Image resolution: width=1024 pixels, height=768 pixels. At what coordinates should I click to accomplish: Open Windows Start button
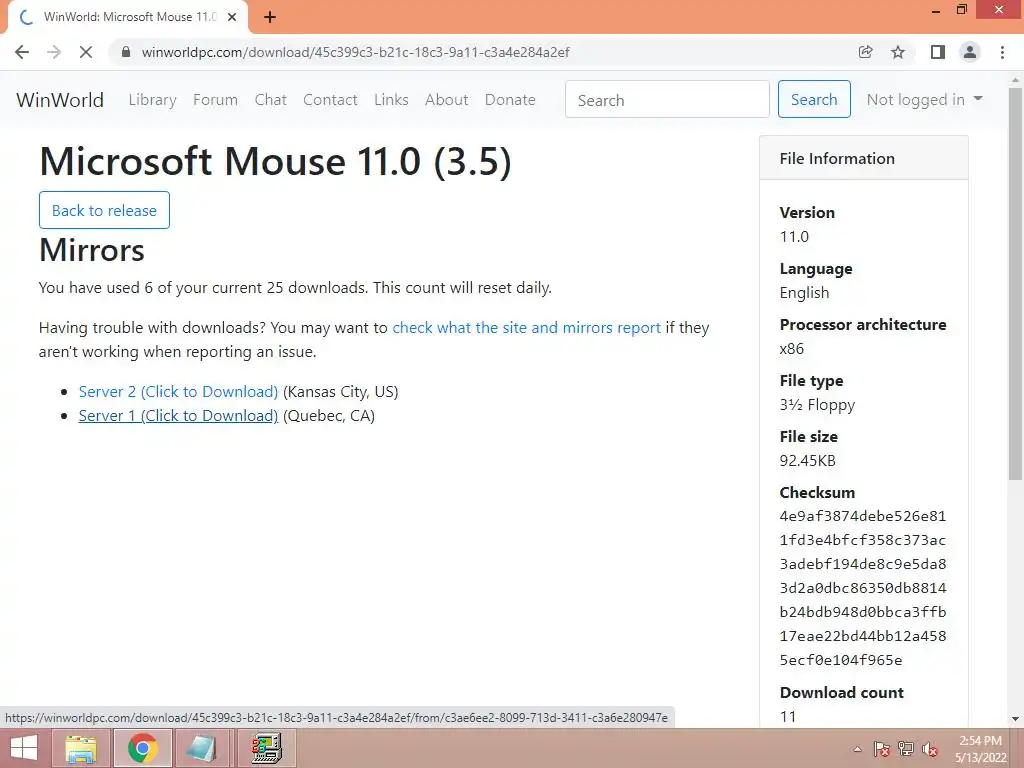coord(24,748)
